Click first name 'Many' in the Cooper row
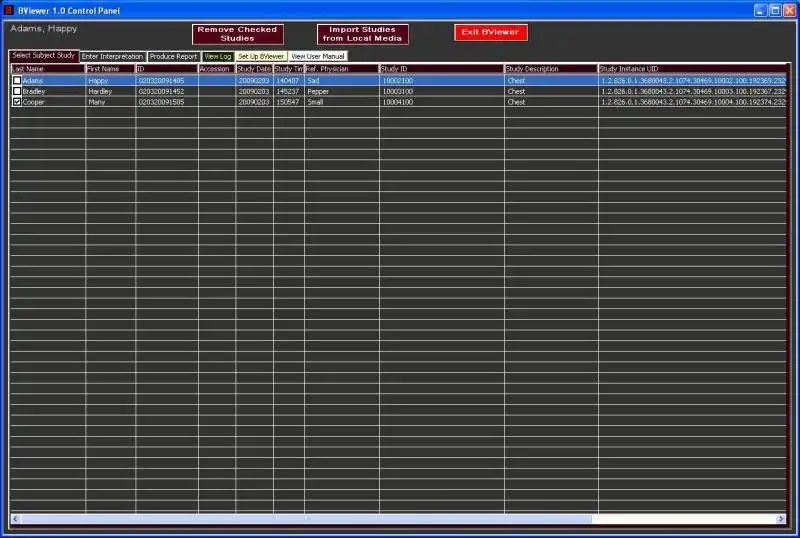800x538 pixels. point(96,102)
